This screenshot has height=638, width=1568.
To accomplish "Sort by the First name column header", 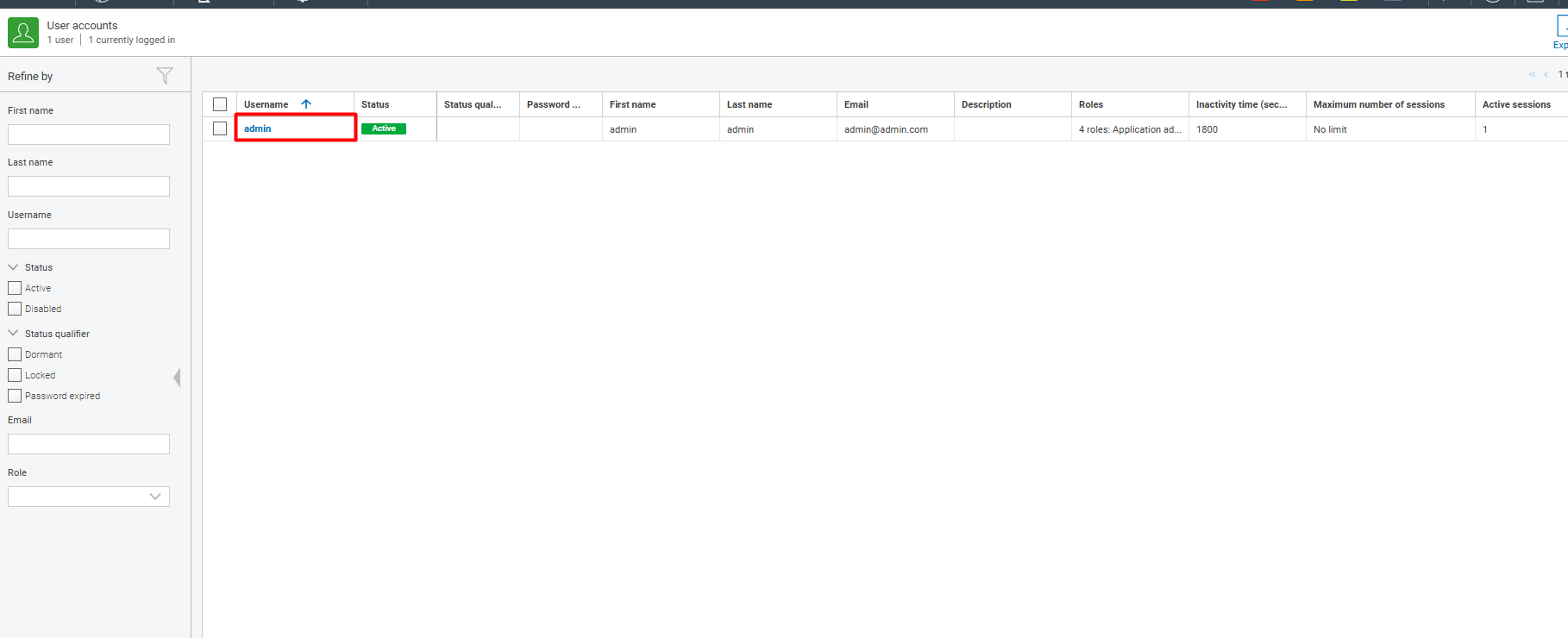I will pyautogui.click(x=661, y=104).
